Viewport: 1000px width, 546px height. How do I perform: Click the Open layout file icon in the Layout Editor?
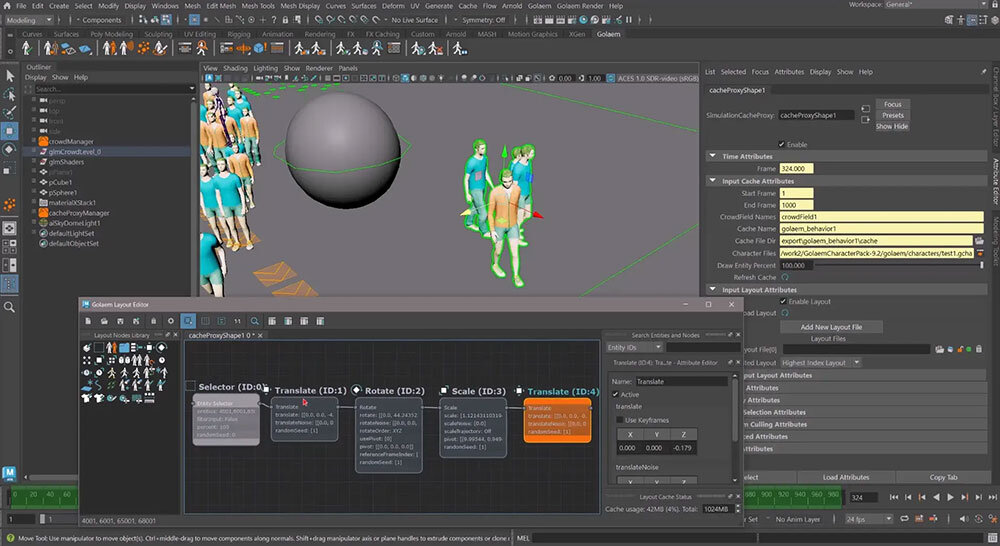[104, 321]
